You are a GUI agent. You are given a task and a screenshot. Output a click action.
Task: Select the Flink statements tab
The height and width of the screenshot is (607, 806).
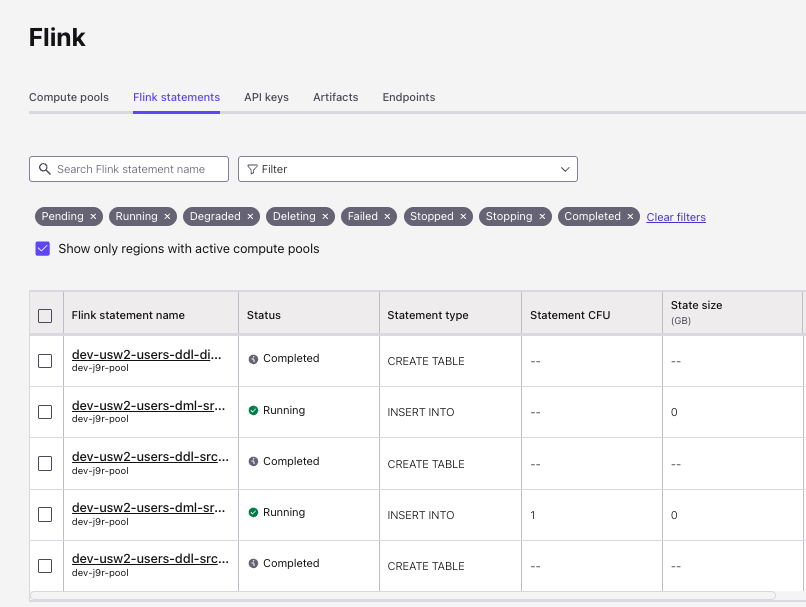coord(176,97)
